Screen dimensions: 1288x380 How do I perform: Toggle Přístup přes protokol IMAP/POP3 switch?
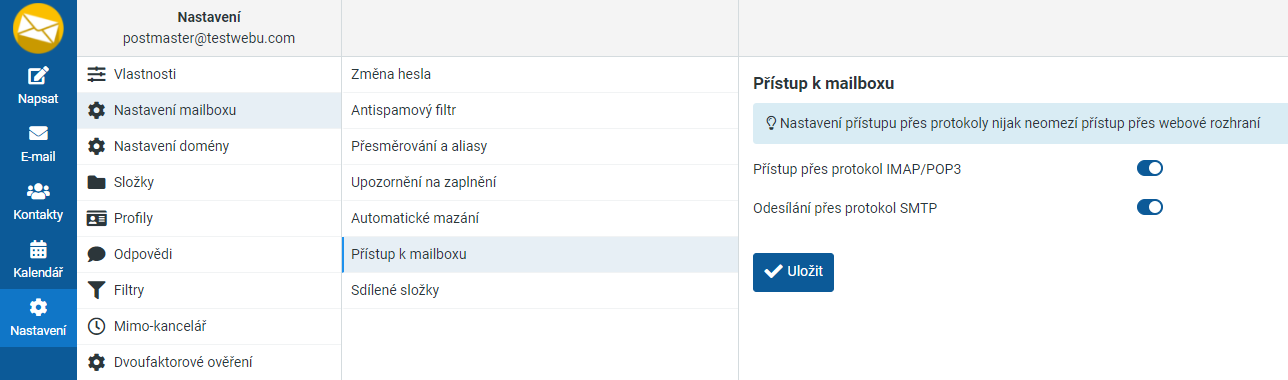[1150, 168]
